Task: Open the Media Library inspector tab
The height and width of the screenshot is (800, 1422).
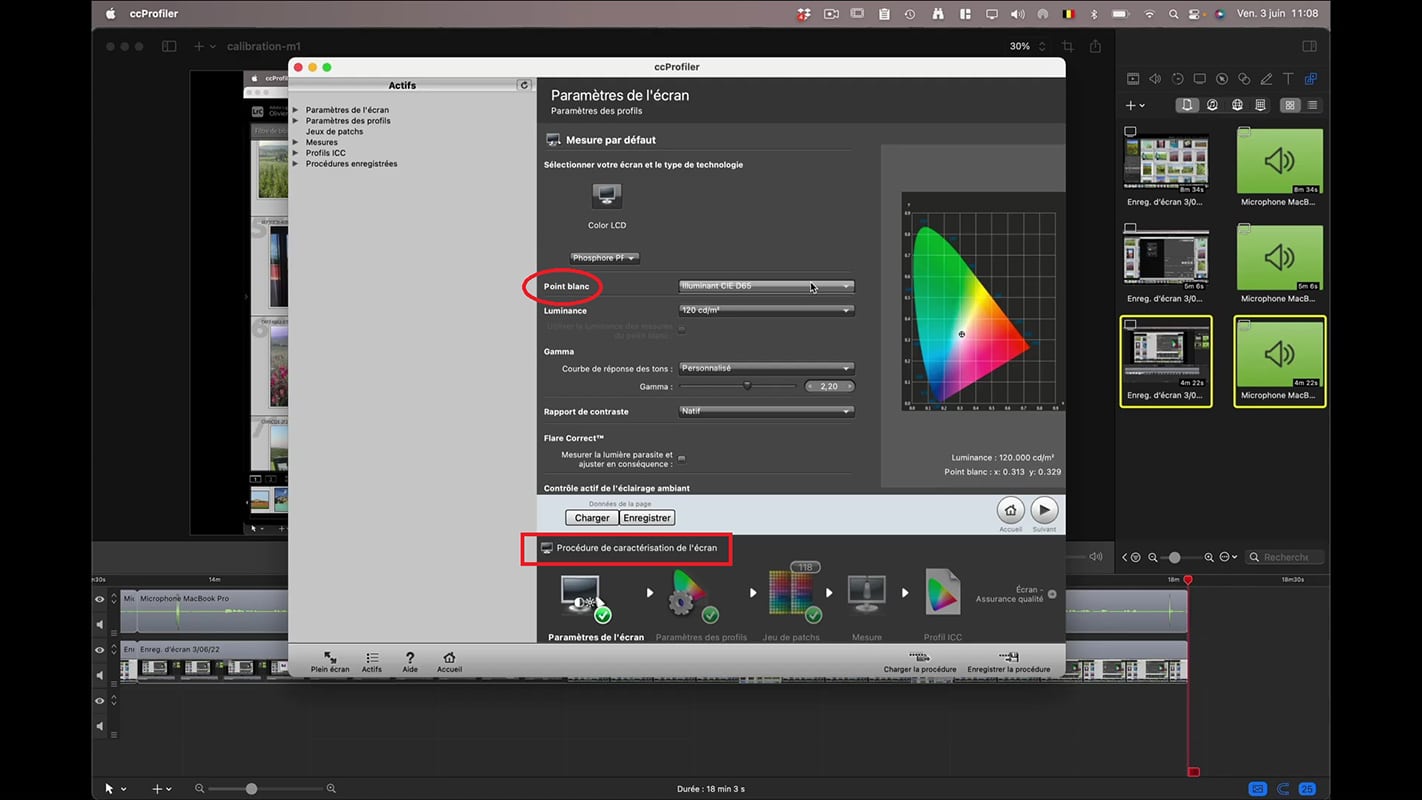Action: pos(1310,79)
